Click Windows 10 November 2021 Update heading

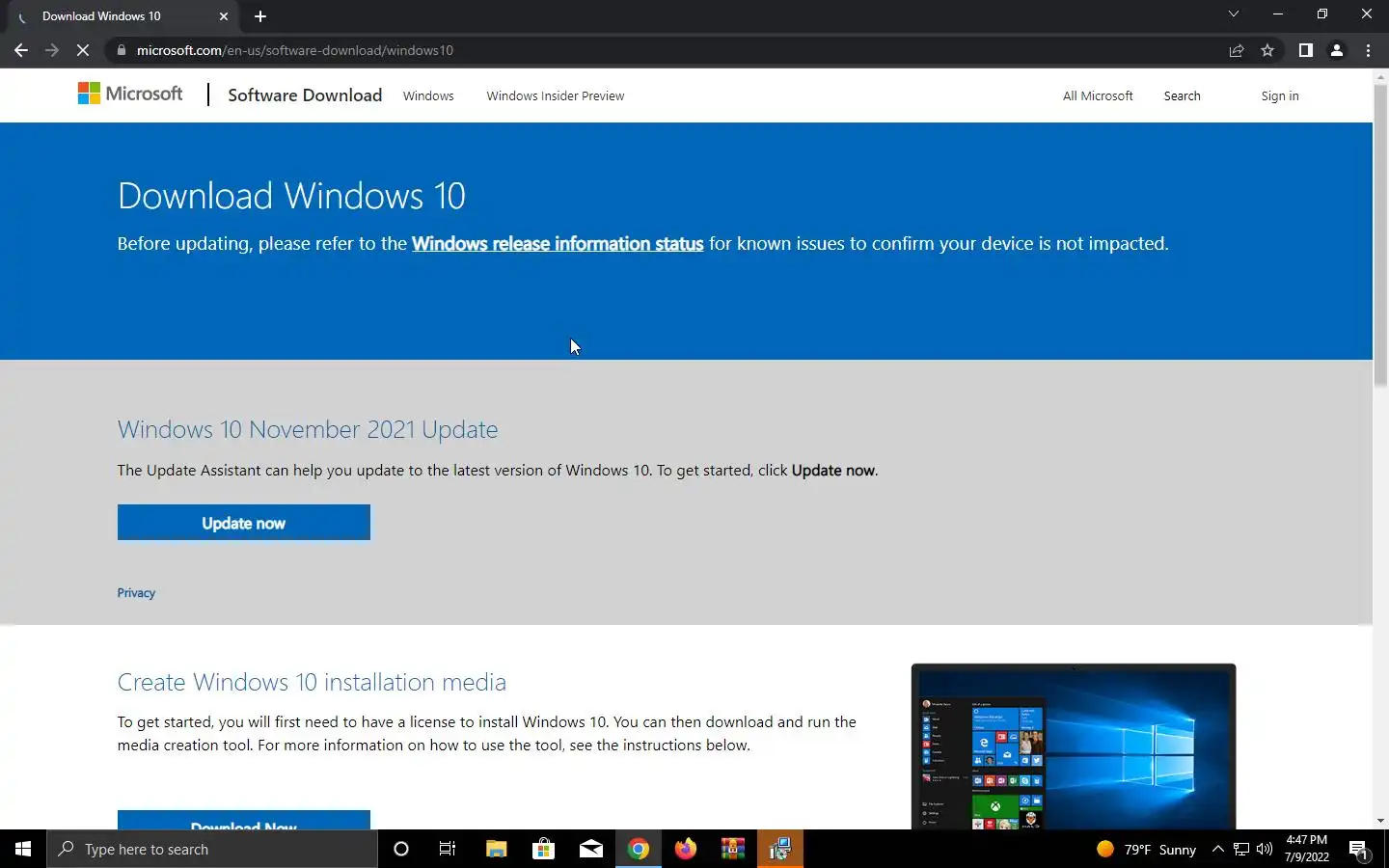click(x=308, y=429)
